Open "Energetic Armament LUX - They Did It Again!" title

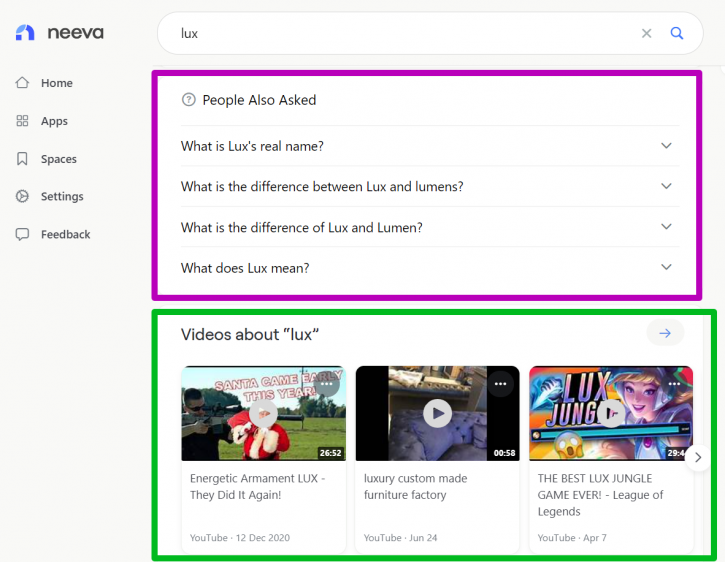point(258,487)
